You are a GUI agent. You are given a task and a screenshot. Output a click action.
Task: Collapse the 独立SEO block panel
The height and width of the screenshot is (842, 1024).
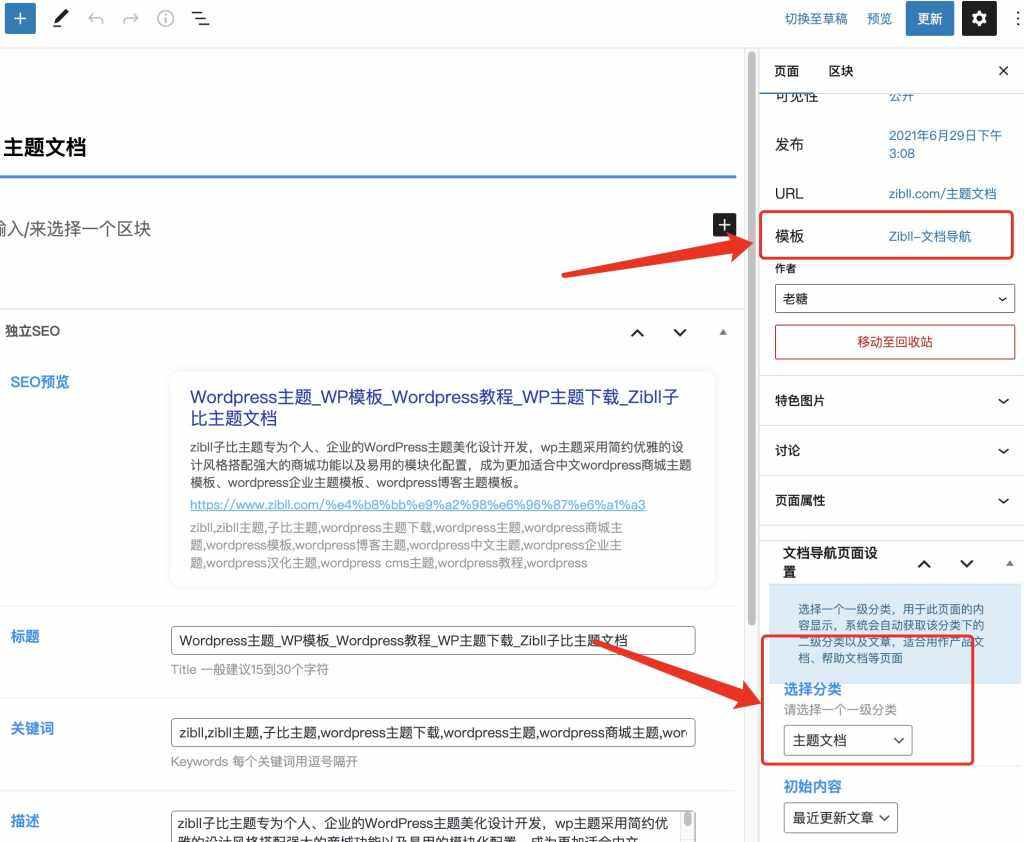(722, 332)
